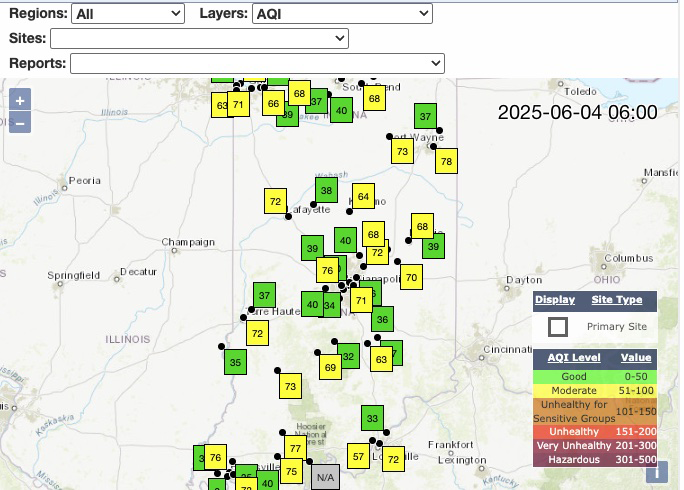Select the yellow 78 AQI site marker

446,161
